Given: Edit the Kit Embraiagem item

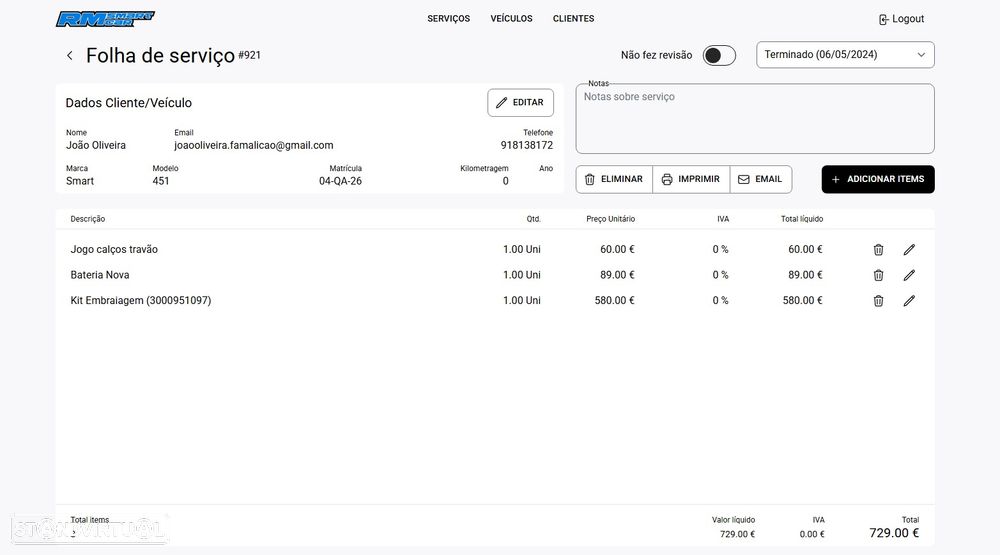Looking at the screenshot, I should click(909, 301).
